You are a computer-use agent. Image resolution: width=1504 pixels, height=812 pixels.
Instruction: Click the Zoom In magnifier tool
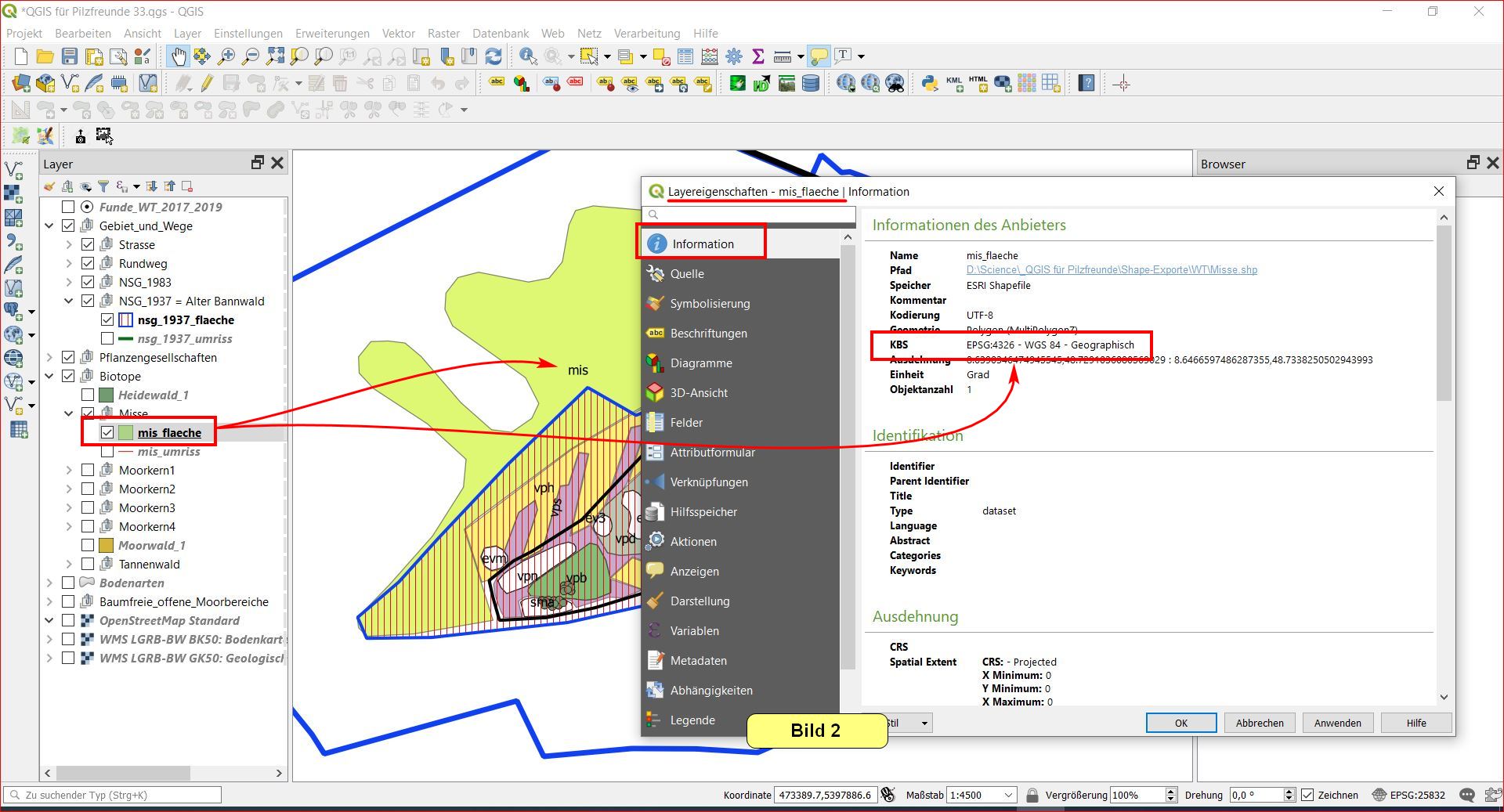click(x=226, y=56)
